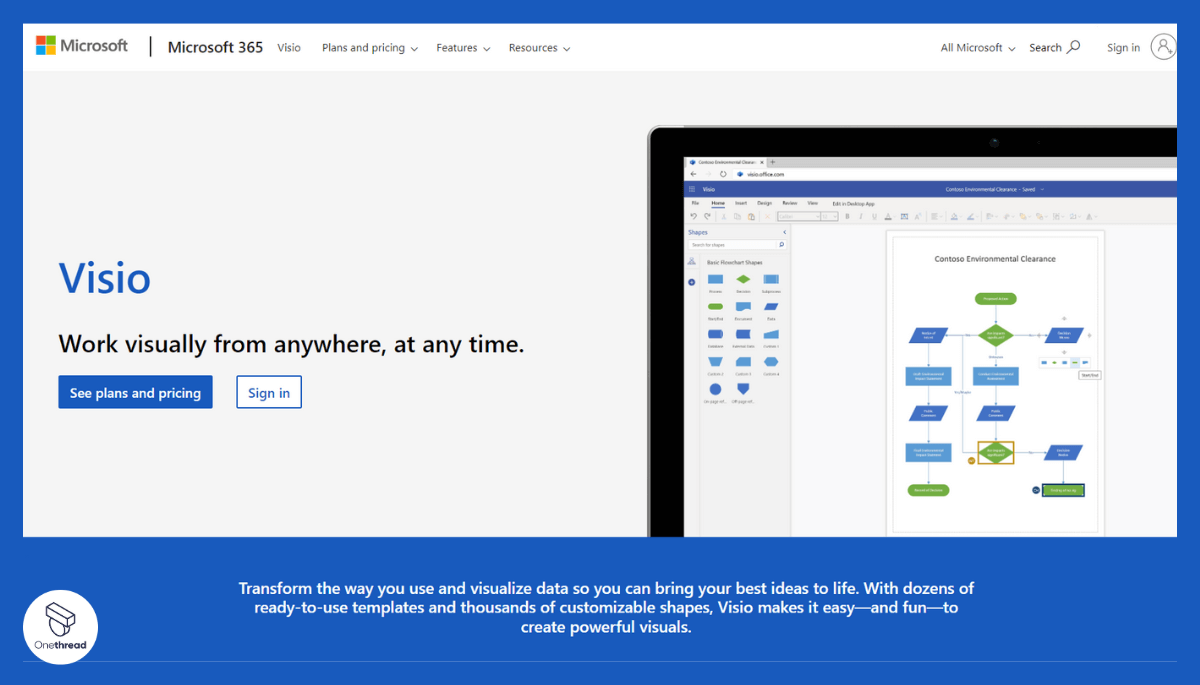
Task: Switch to the Insert ribbon tab
Action: [x=741, y=202]
